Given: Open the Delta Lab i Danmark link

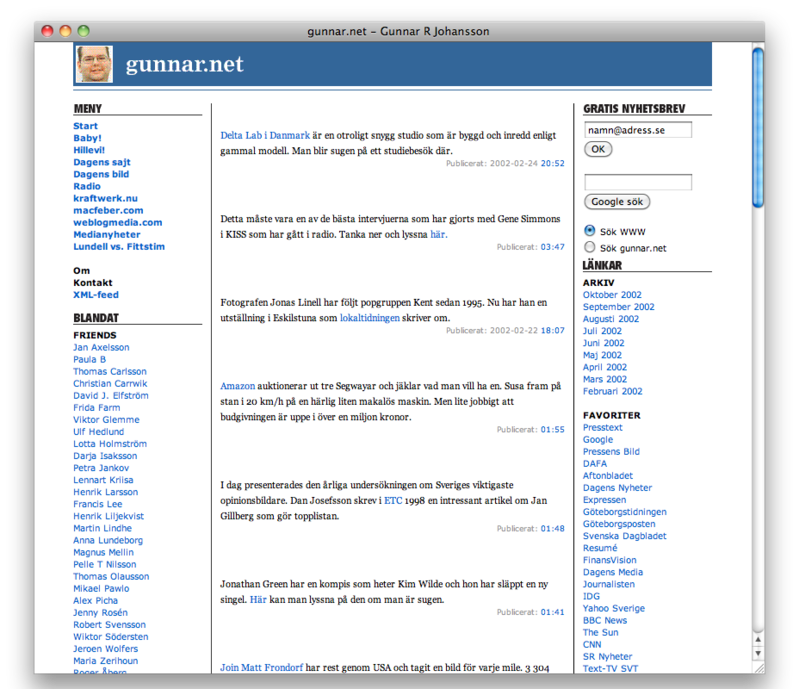Looking at the screenshot, I should pyautogui.click(x=265, y=135).
